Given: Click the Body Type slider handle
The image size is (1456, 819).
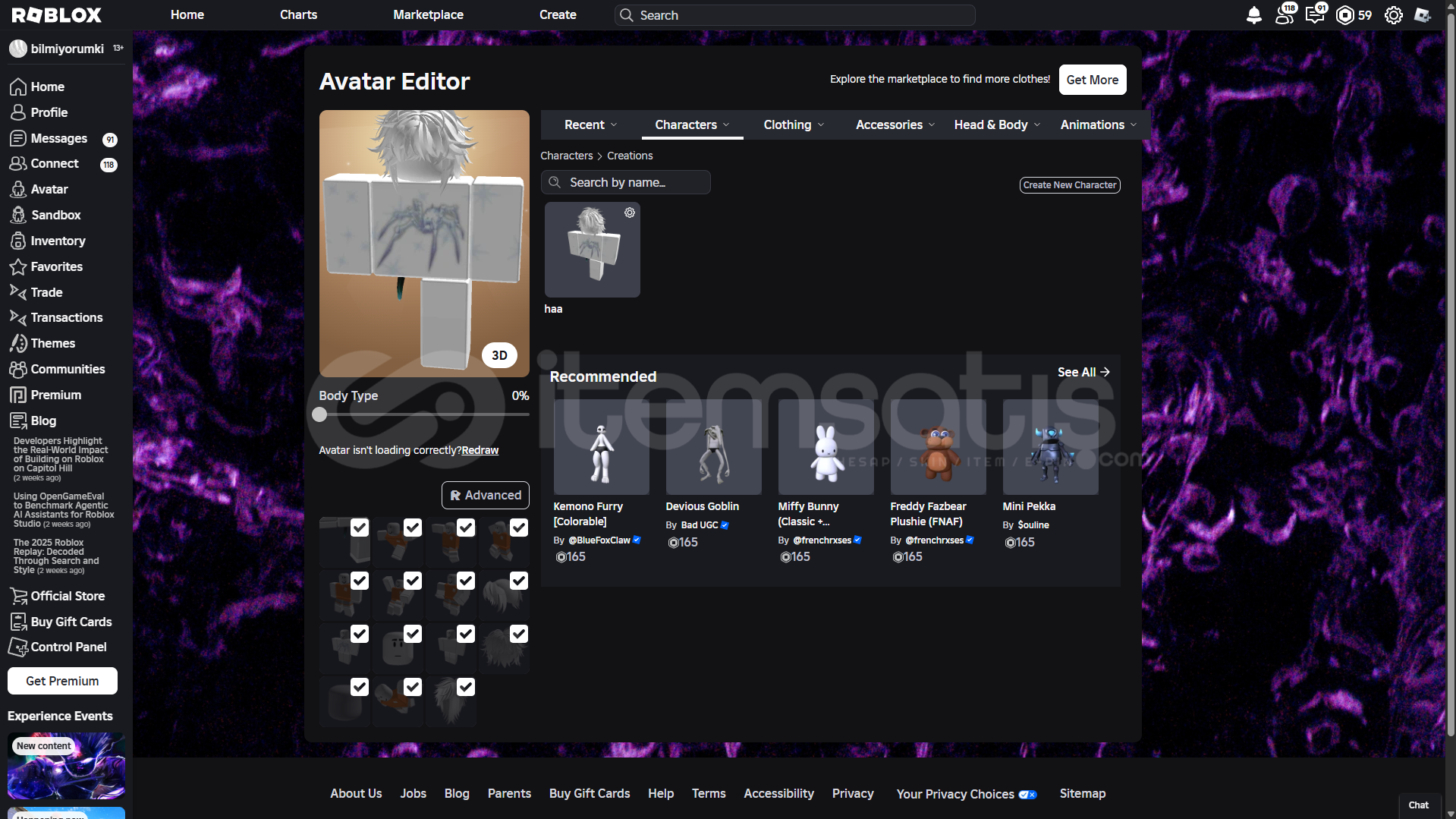Looking at the screenshot, I should click(x=319, y=414).
